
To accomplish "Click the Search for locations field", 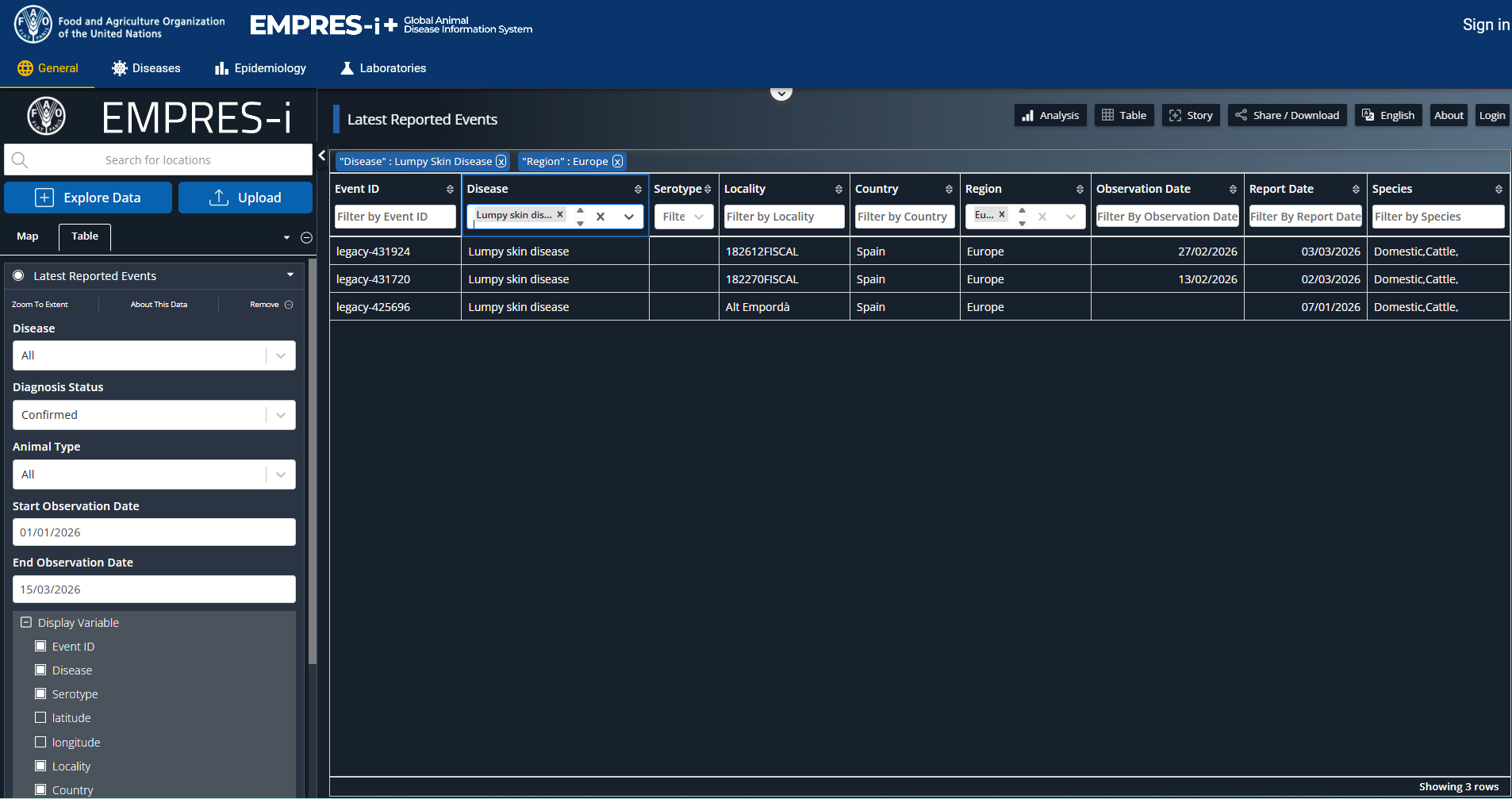I will coord(158,160).
